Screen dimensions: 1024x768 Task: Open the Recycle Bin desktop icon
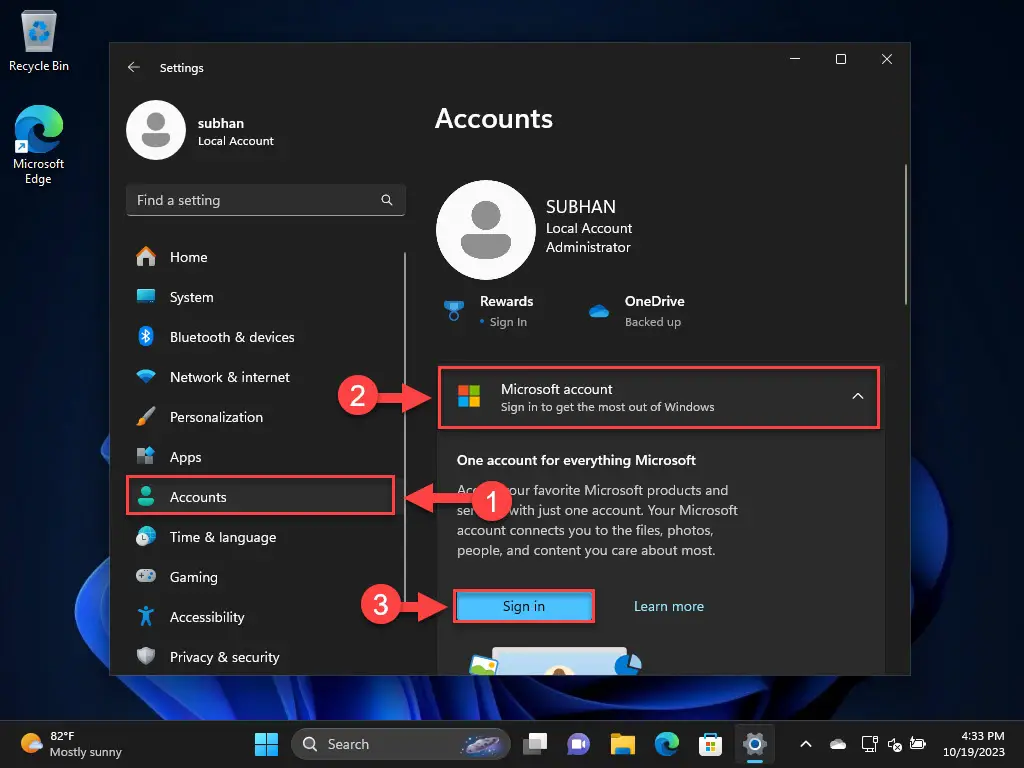coord(39,39)
